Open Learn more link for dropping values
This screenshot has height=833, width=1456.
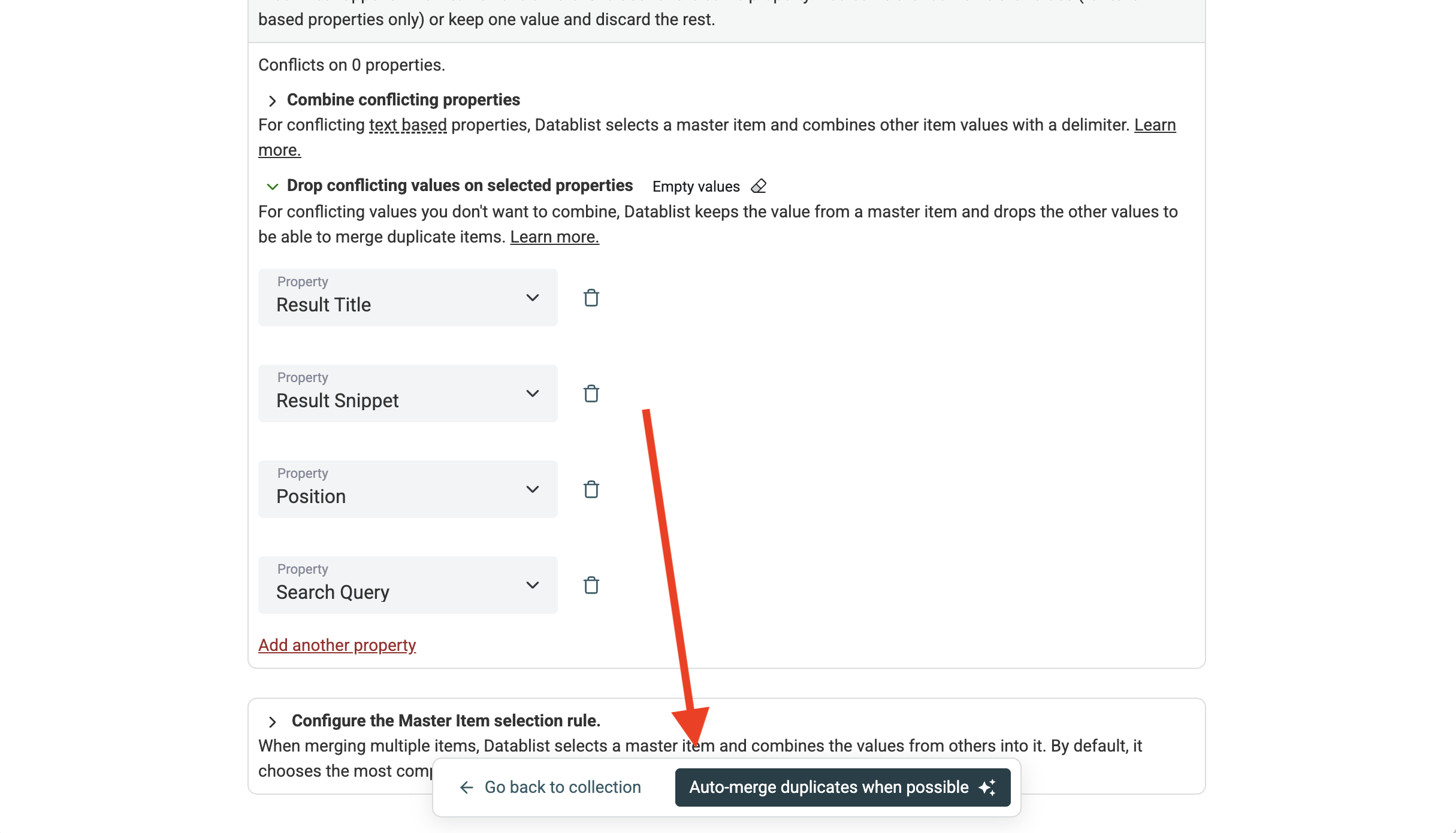[554, 237]
